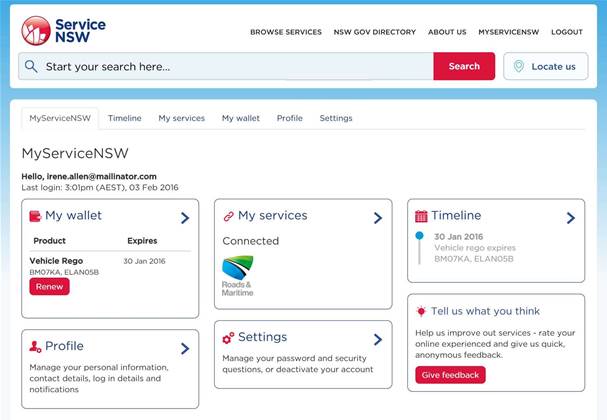Click the Give feedback button

coord(450,375)
